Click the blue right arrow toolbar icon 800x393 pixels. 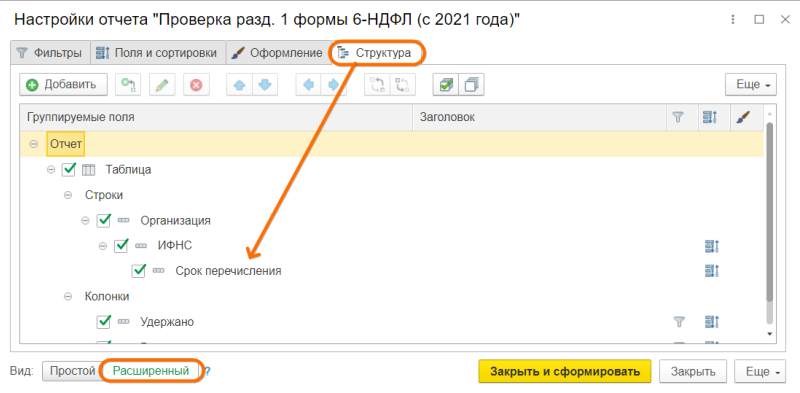click(x=334, y=85)
